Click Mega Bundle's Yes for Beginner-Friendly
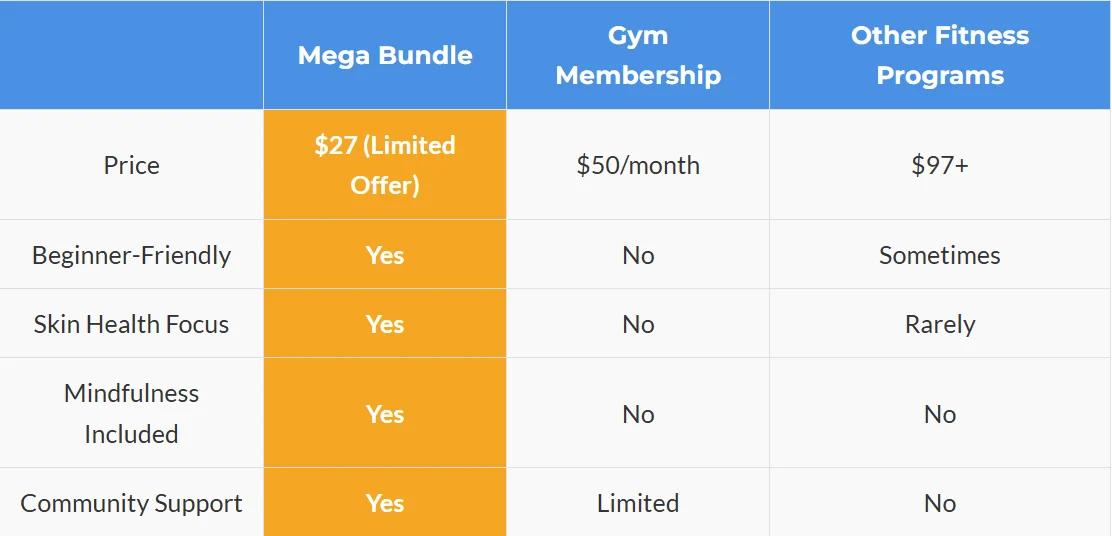Image resolution: width=1112 pixels, height=536 pixels. 385,255
